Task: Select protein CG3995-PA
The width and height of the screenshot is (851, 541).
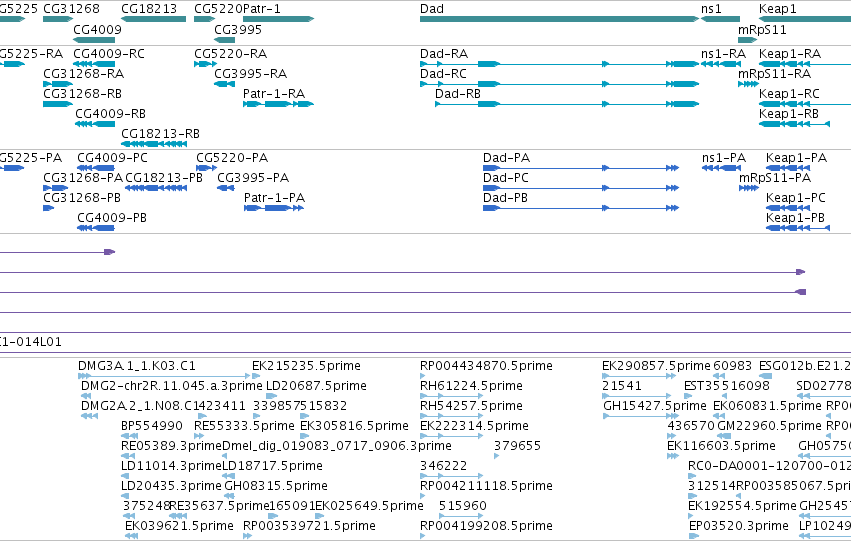Action: [226, 188]
